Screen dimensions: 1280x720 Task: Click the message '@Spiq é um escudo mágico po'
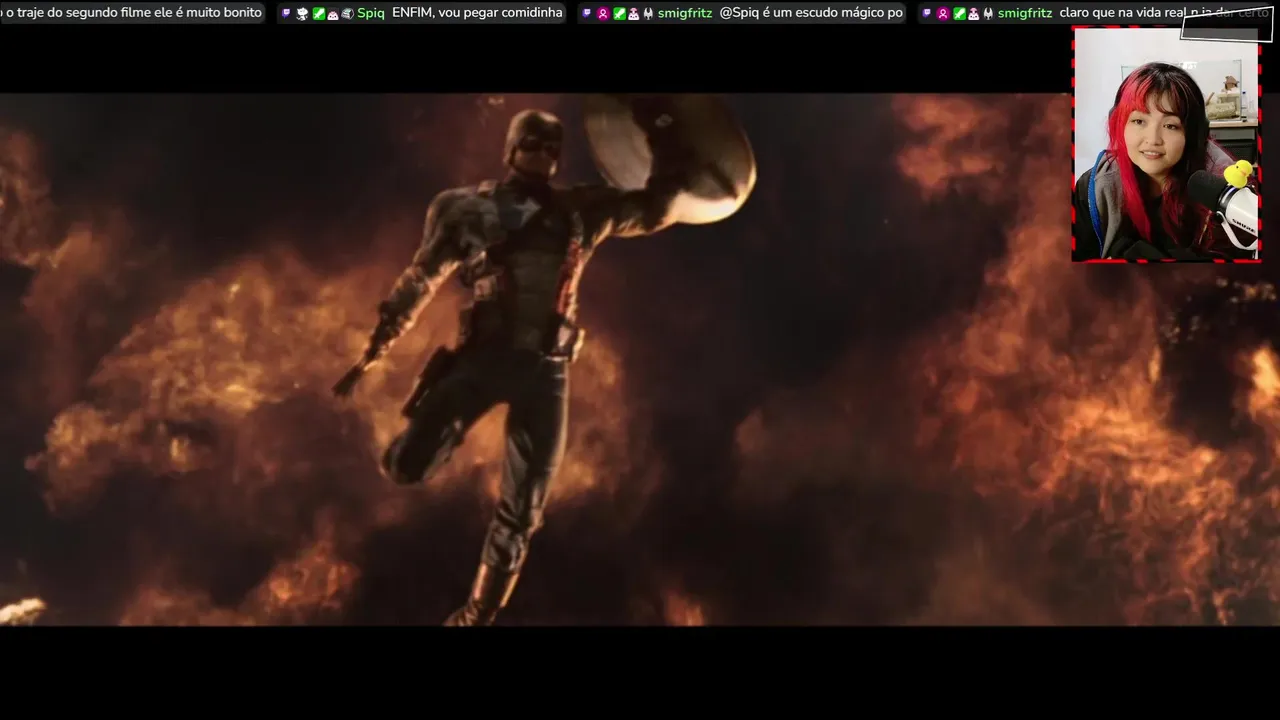click(x=811, y=13)
